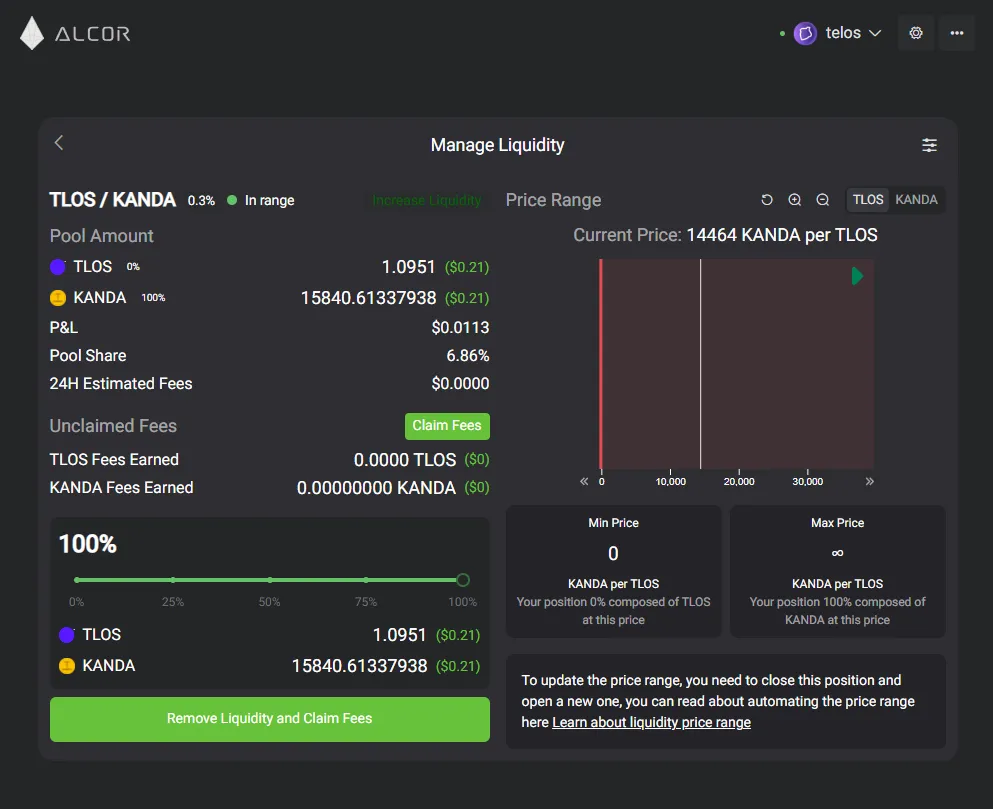Click the Alcor logo
Image resolution: width=993 pixels, height=809 pixels.
point(75,33)
